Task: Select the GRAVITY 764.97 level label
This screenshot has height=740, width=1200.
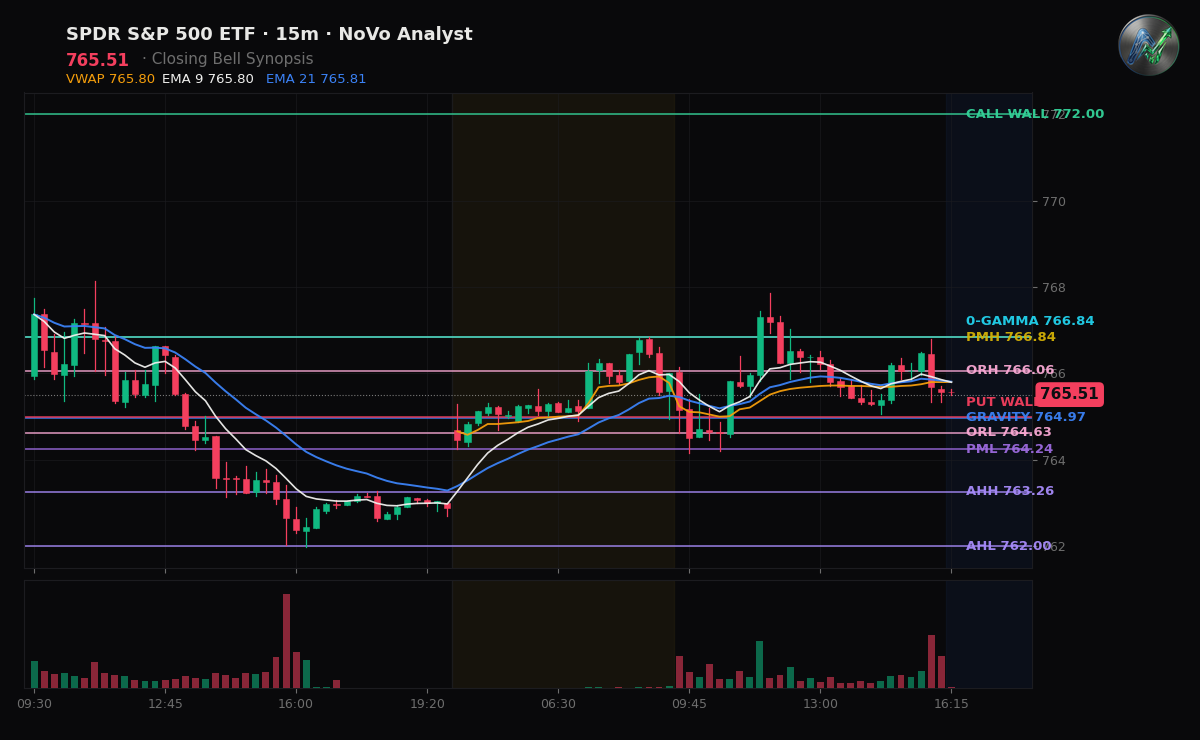Action: 1026,417
